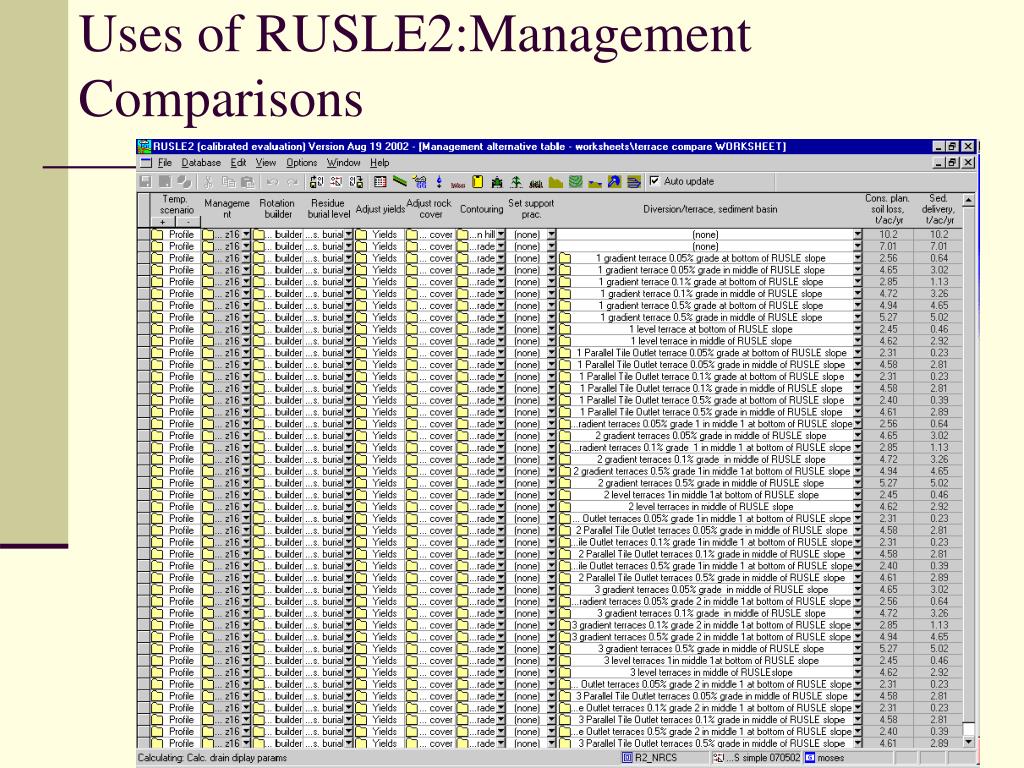The height and width of the screenshot is (768, 1024).
Task: Click the Contouring column header
Action: pos(481,209)
